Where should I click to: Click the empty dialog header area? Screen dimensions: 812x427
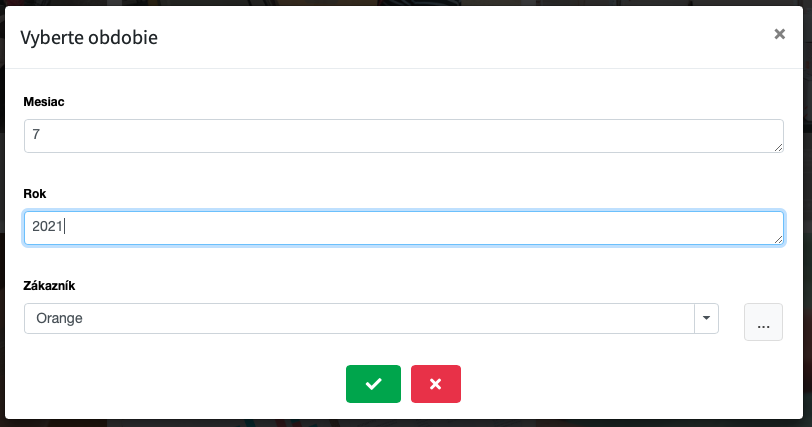[x=450, y=38]
